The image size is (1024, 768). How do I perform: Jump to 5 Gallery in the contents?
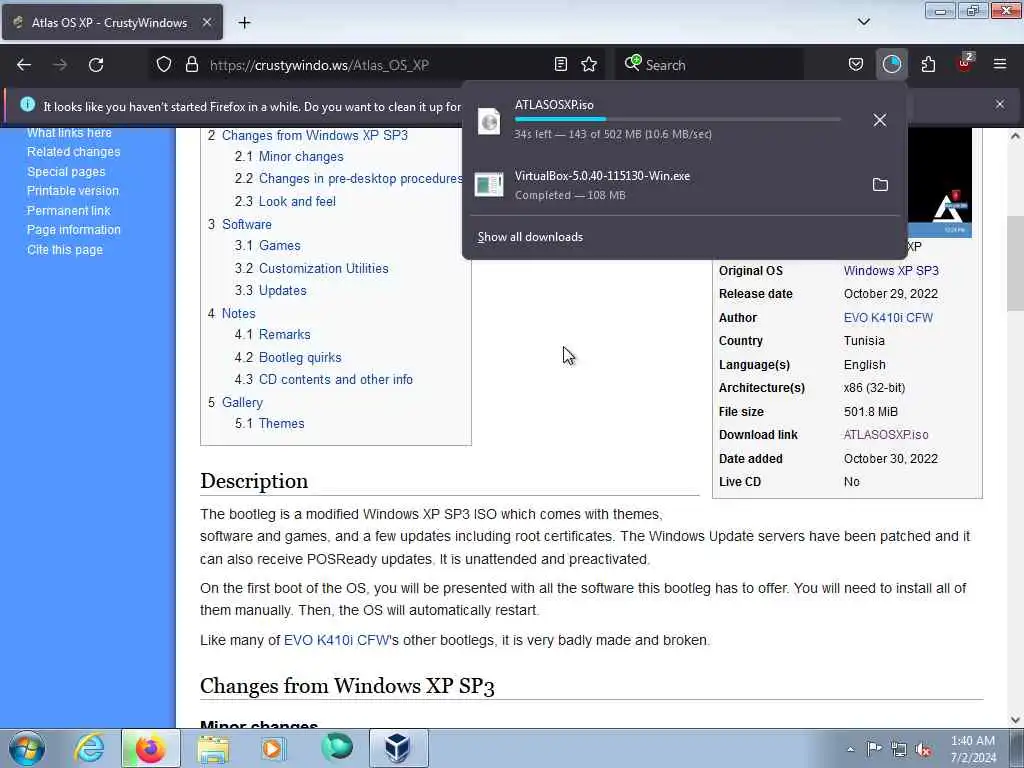click(x=242, y=402)
